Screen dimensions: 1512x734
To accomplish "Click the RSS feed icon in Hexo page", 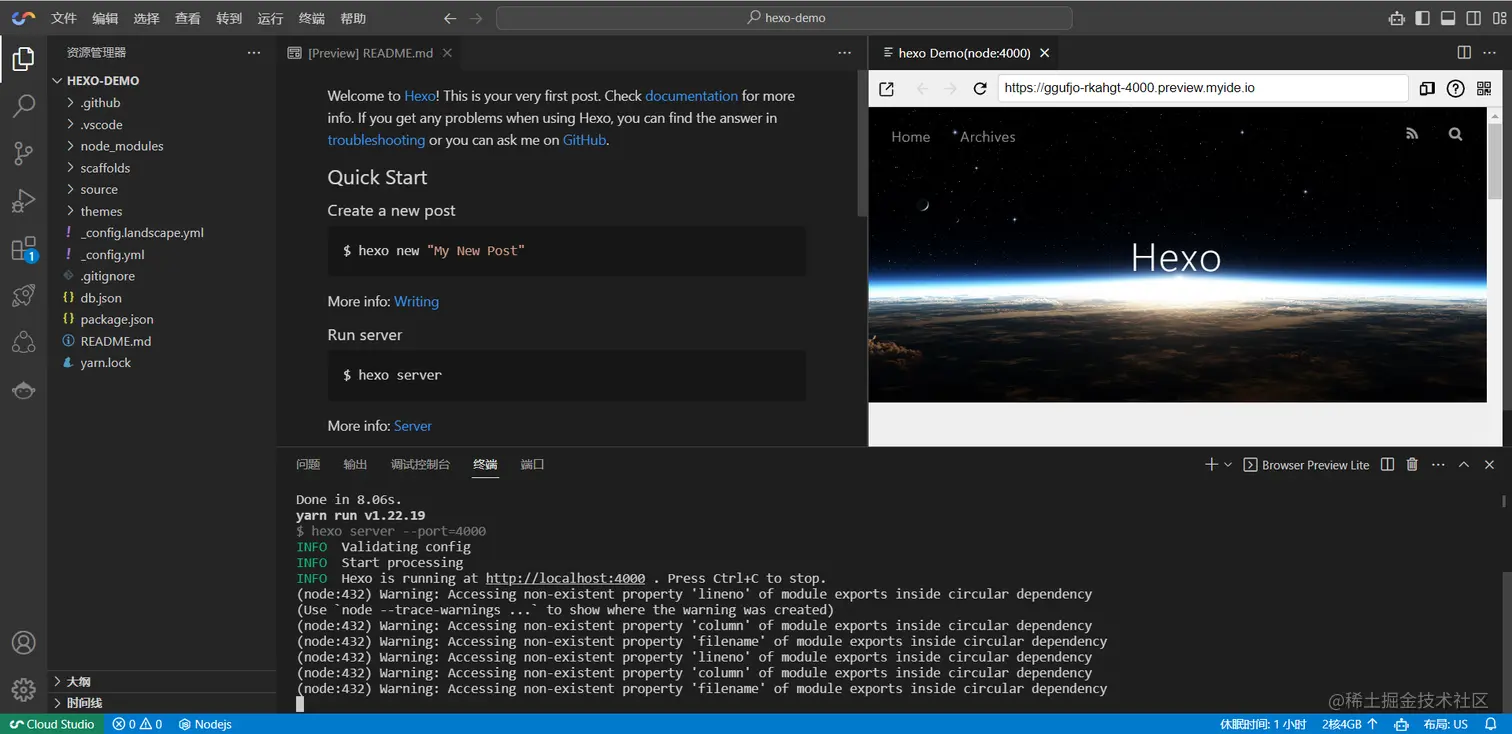I will point(1412,134).
